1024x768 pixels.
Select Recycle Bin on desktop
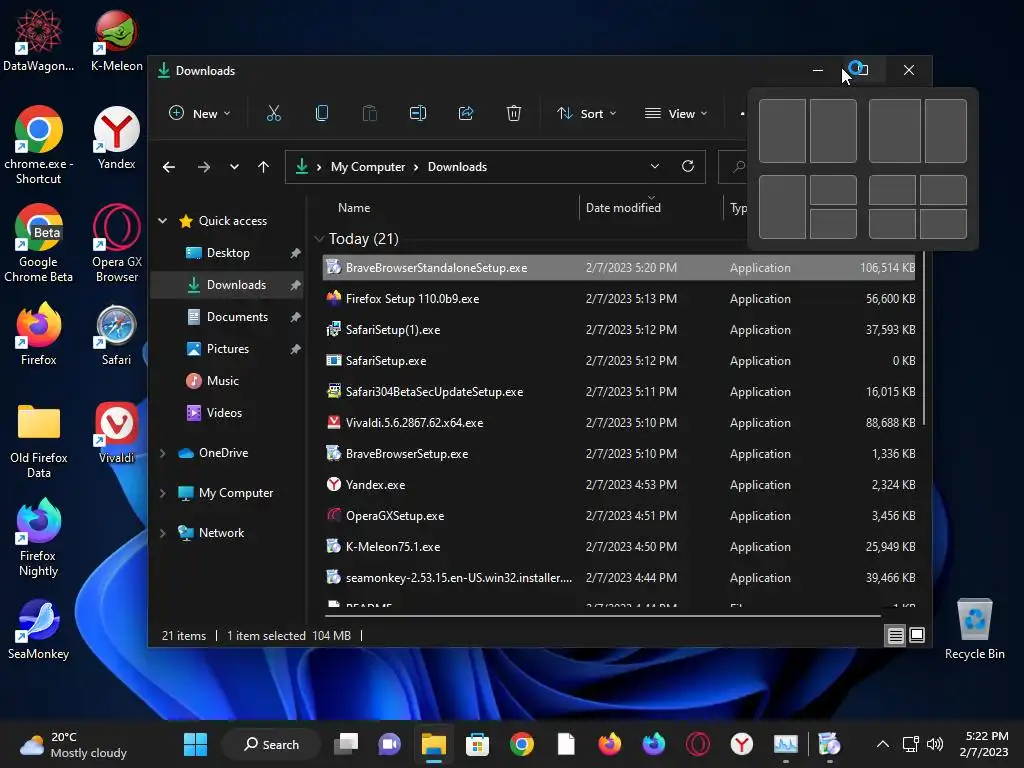974,629
